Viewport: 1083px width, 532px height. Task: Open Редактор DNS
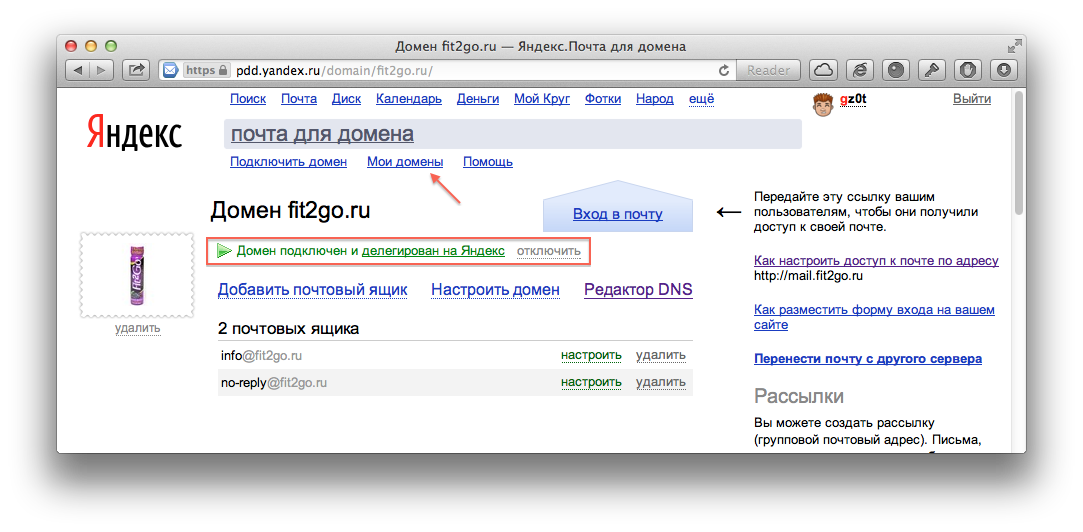click(x=638, y=289)
